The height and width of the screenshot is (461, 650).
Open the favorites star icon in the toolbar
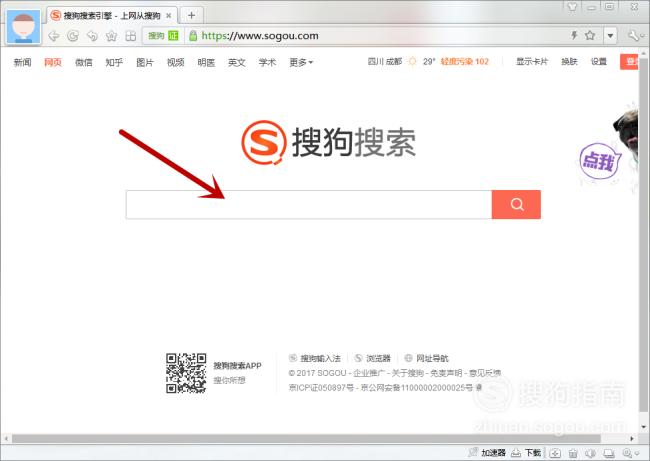tap(112, 36)
